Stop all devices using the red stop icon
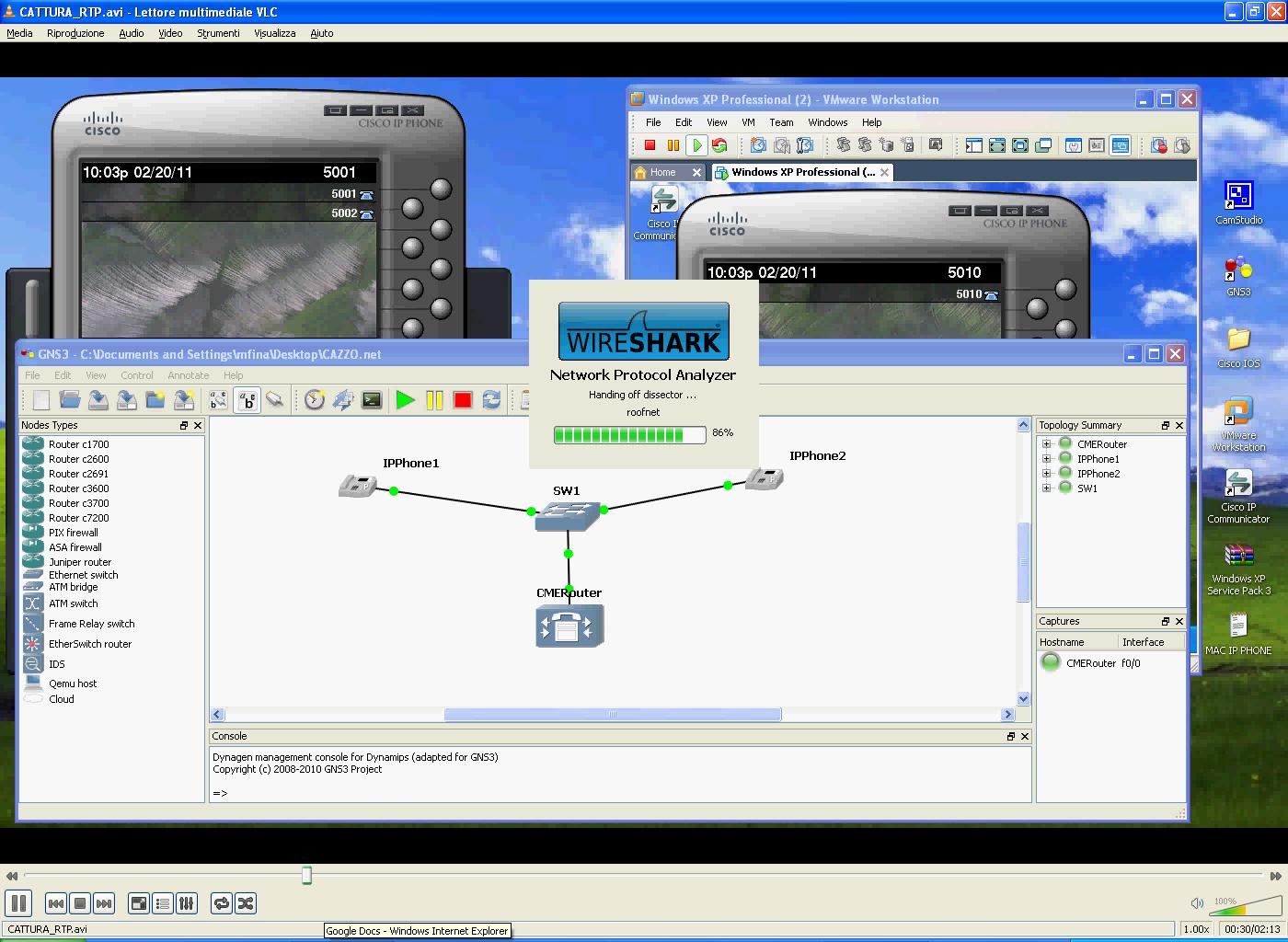 coord(463,399)
